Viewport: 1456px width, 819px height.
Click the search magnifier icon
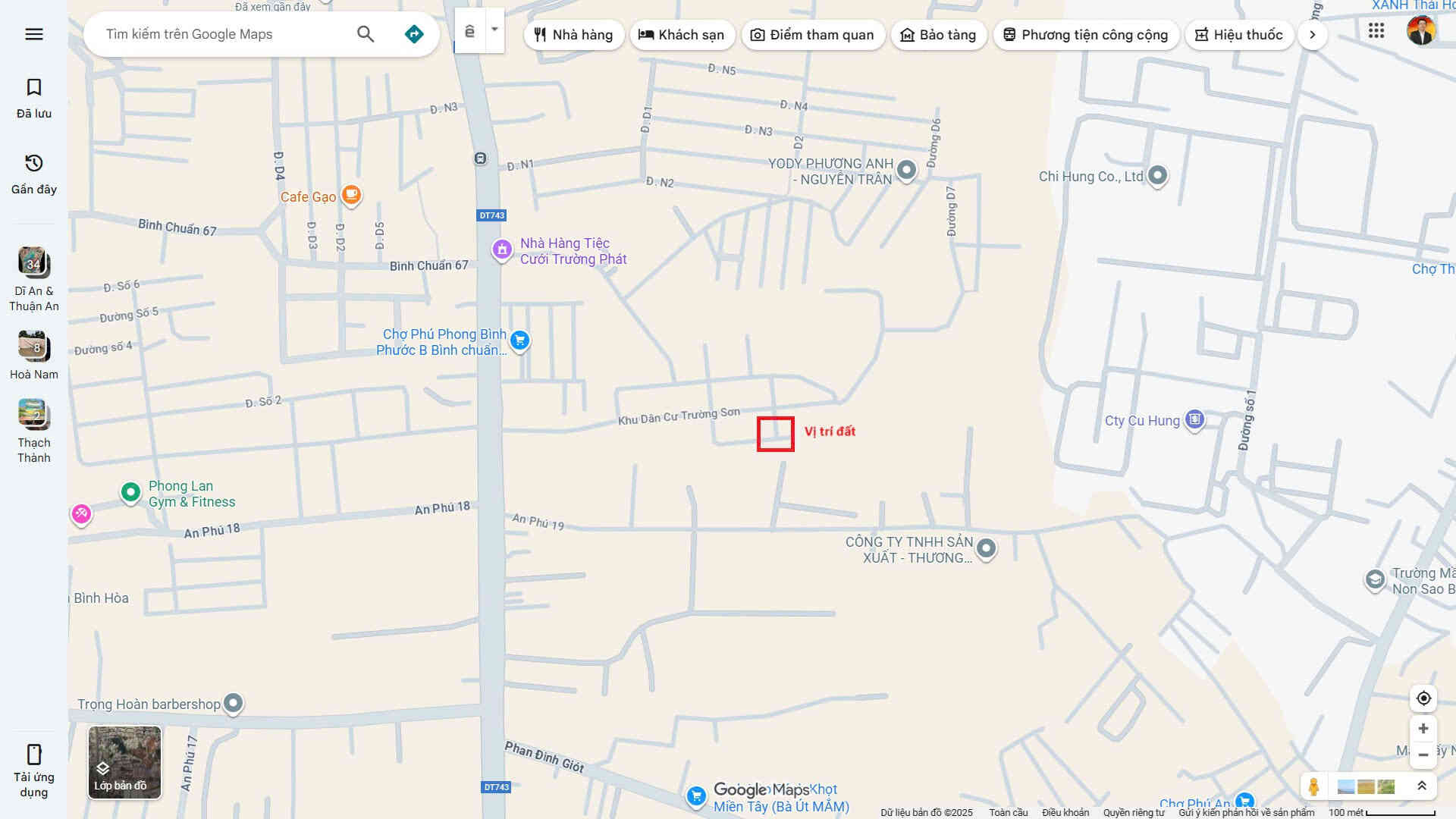click(366, 34)
